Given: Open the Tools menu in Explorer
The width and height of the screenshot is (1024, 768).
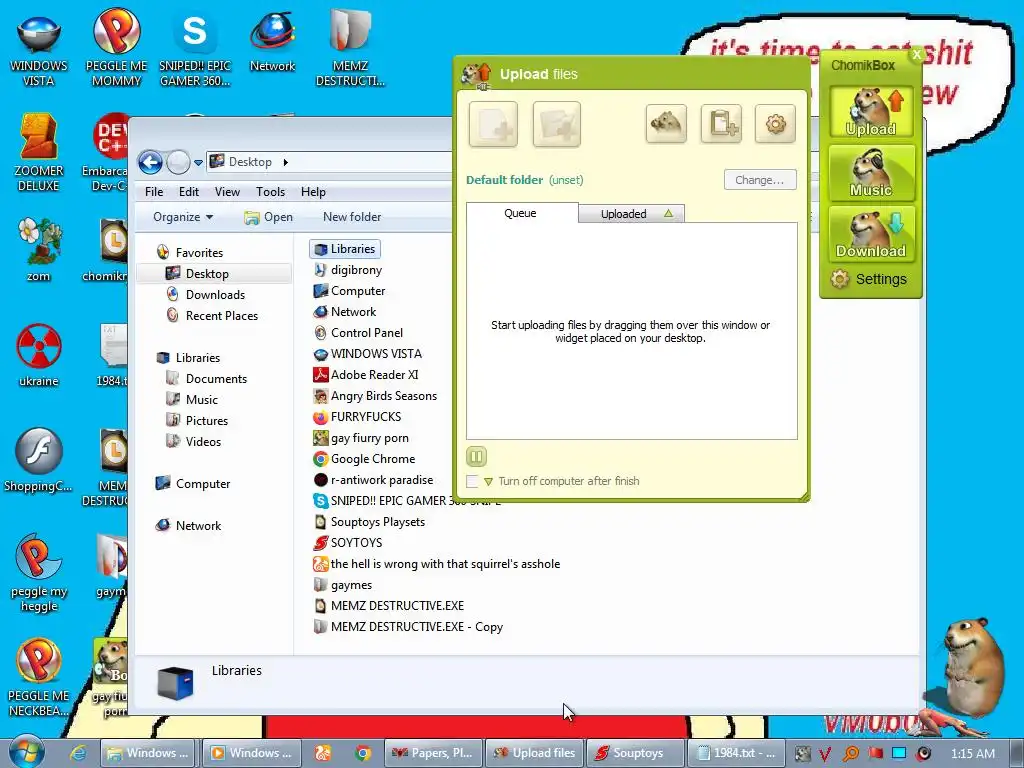Looking at the screenshot, I should click(270, 191).
